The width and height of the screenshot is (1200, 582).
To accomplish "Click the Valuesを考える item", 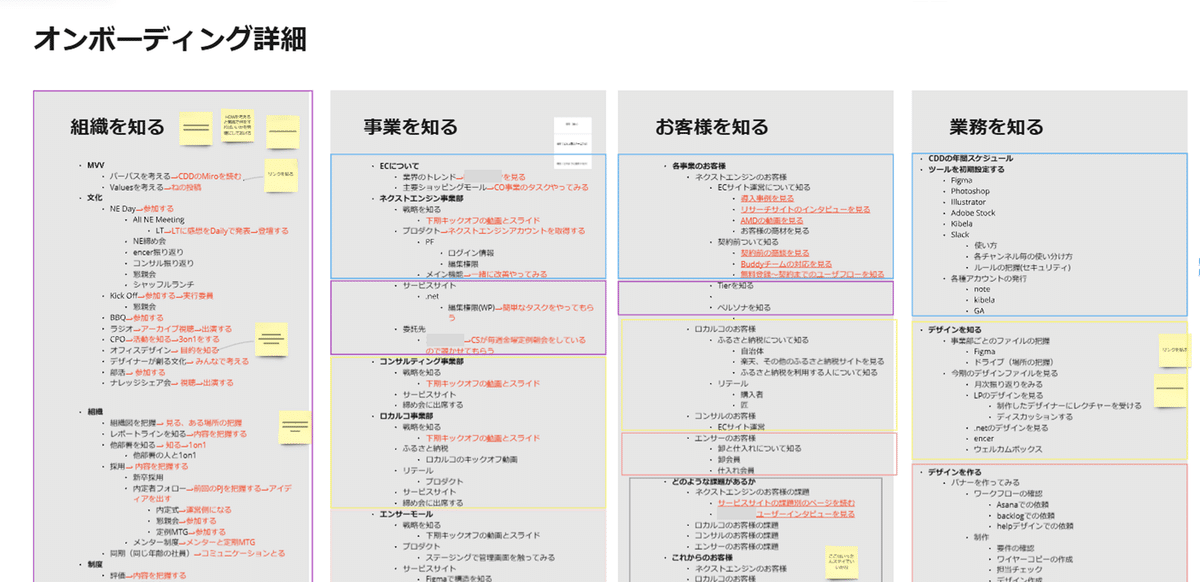I will [x=136, y=187].
